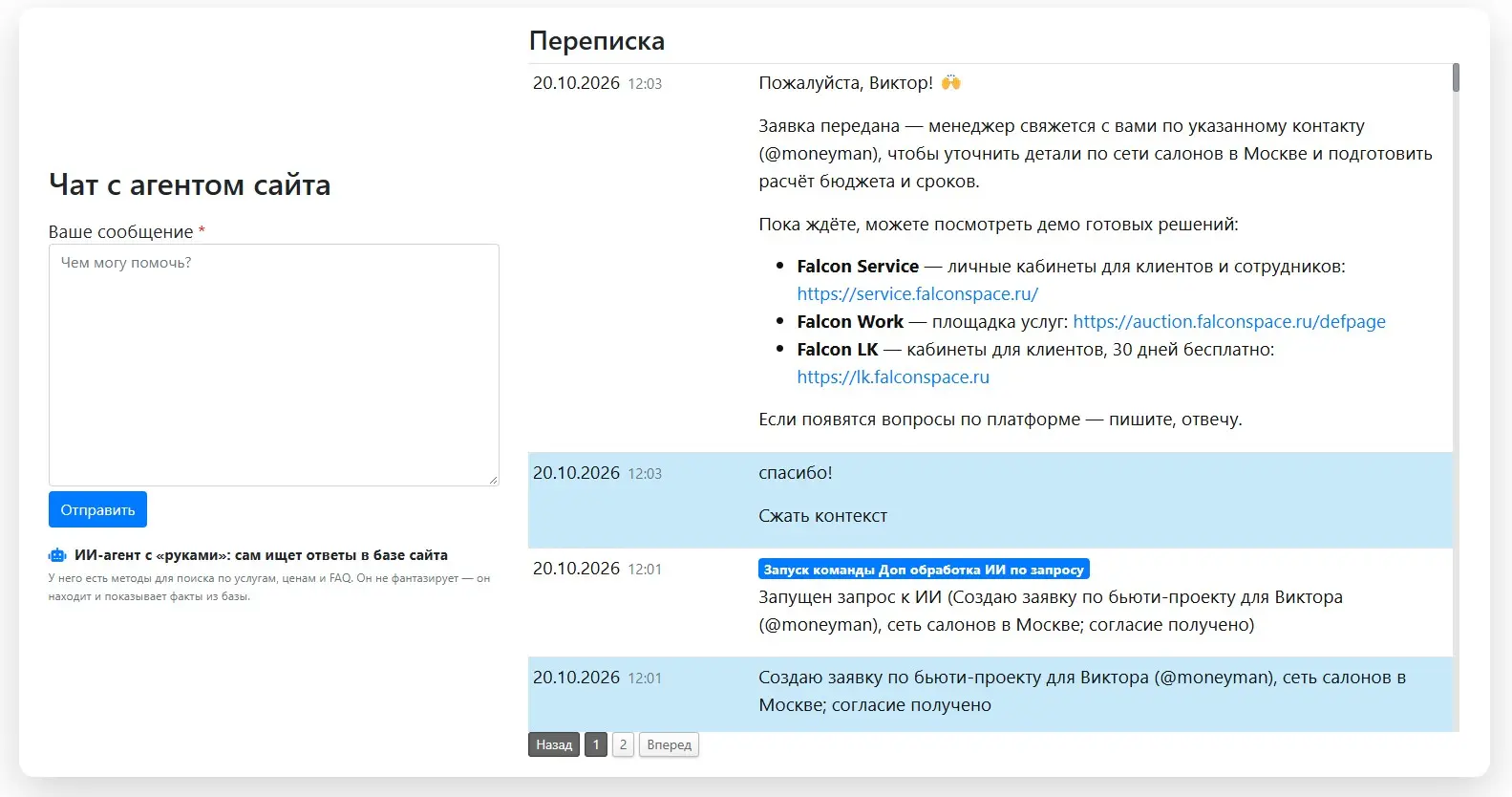Focus the 'Чем могу помочь?' message textarea
The width and height of the screenshot is (1512, 797).
pos(274,365)
